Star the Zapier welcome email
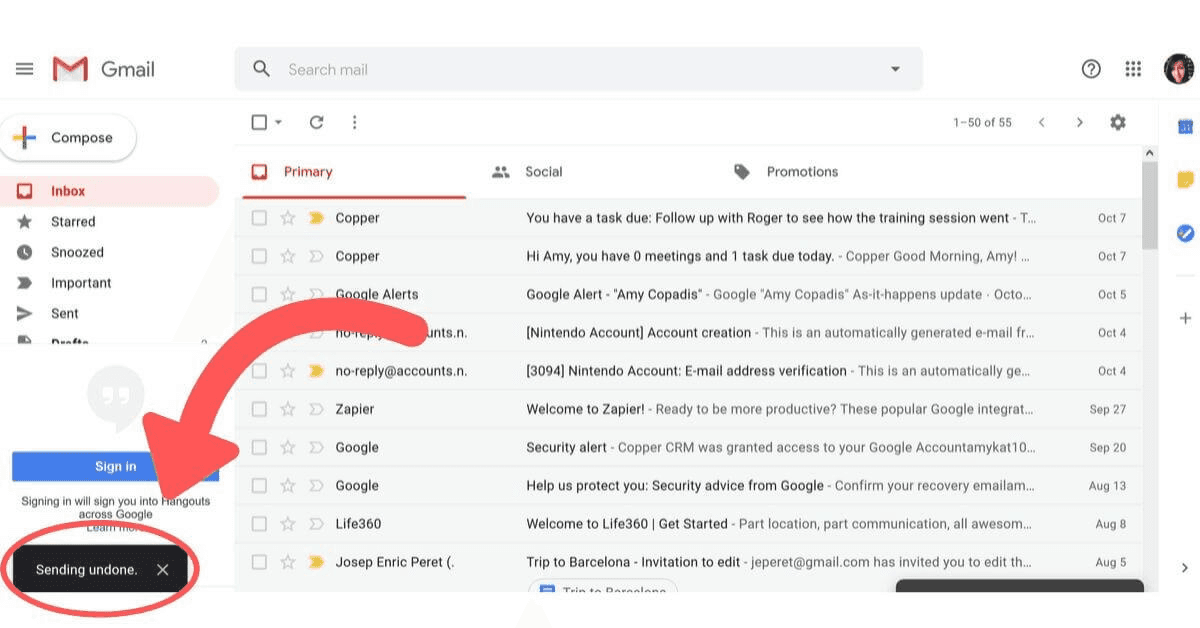 pos(288,409)
